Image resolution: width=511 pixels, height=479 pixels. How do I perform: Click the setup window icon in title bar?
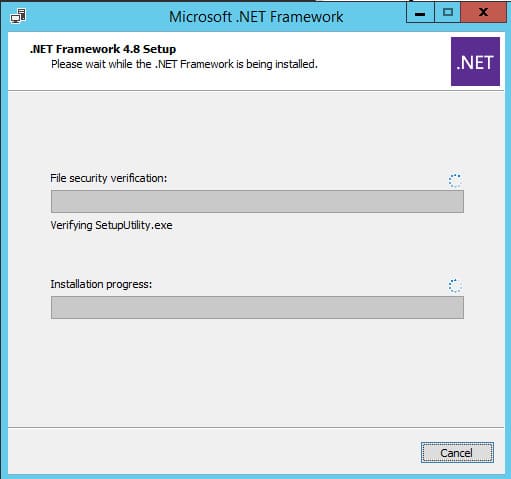(18, 16)
